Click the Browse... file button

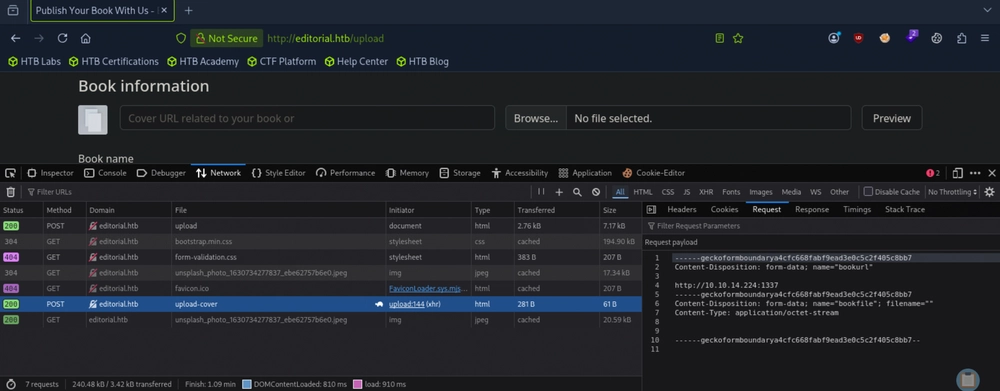point(536,118)
